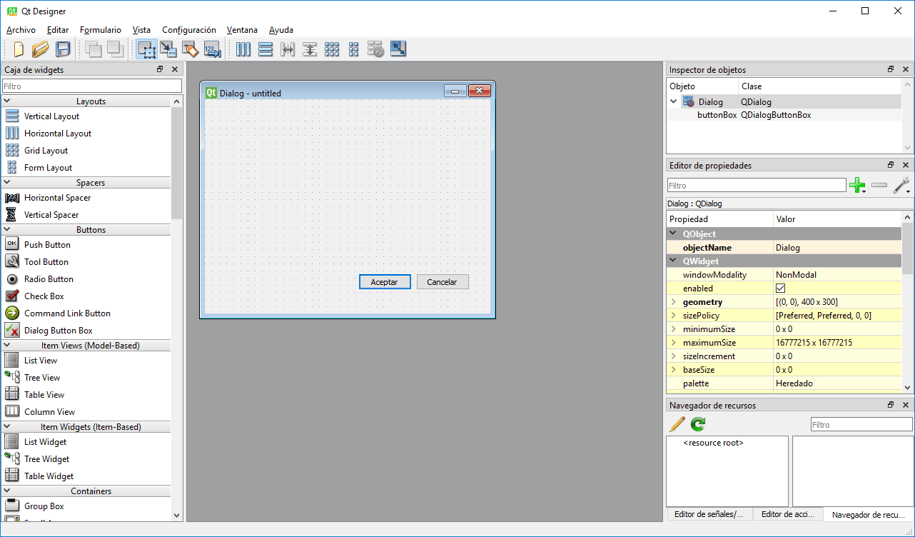Image resolution: width=915 pixels, height=537 pixels.
Task: Select the Edit Buddies mode icon
Action: point(190,50)
